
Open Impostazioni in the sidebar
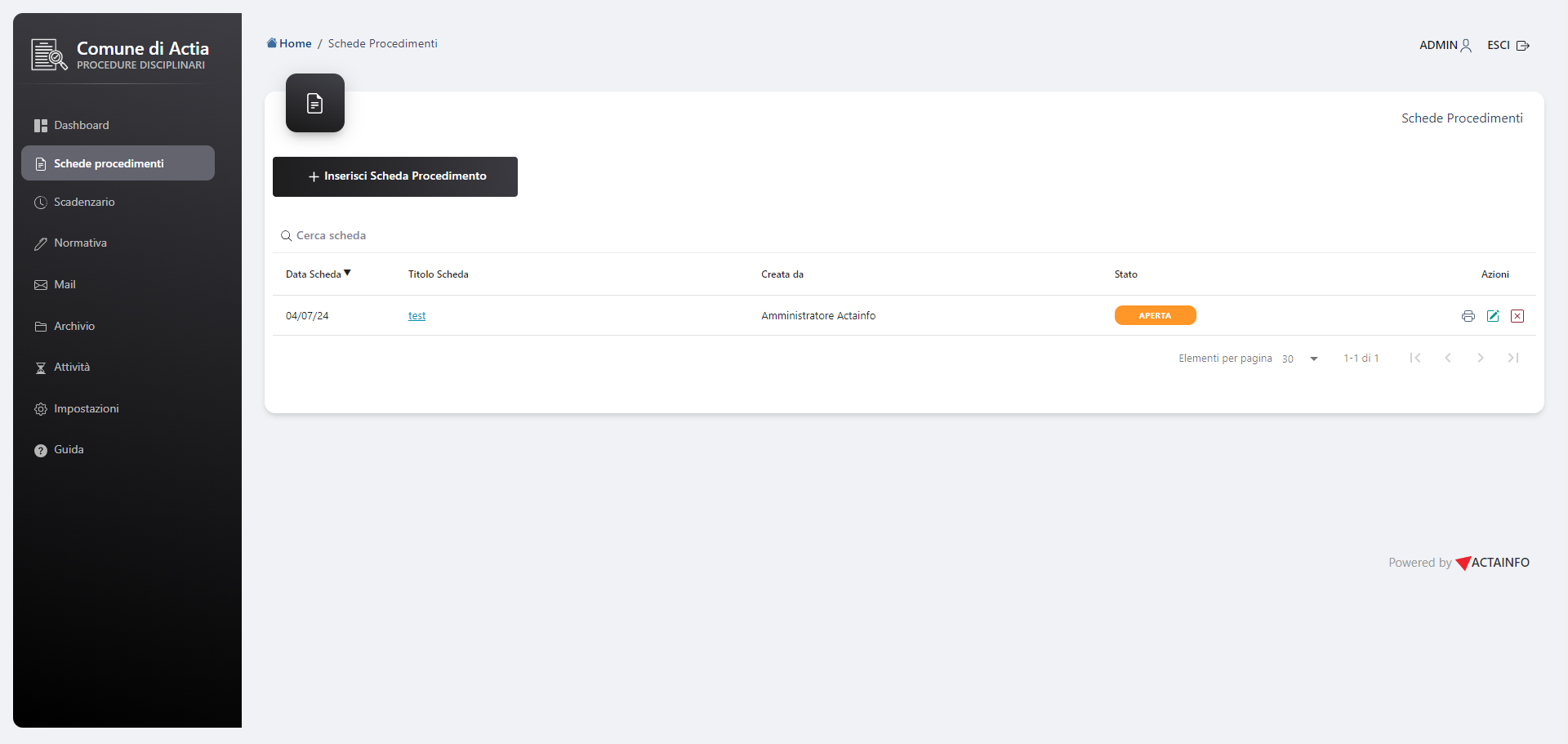[x=86, y=409]
